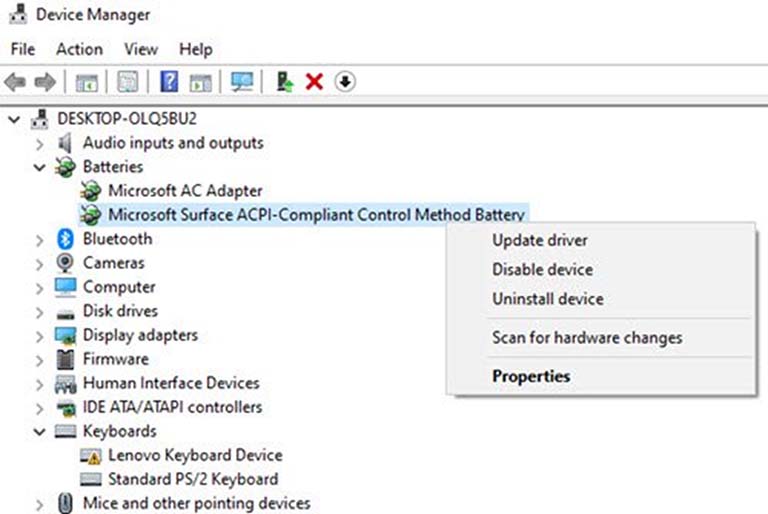The image size is (768, 514).
Task: Click the Microsoft AC Adapter battery icon
Action: [91, 191]
